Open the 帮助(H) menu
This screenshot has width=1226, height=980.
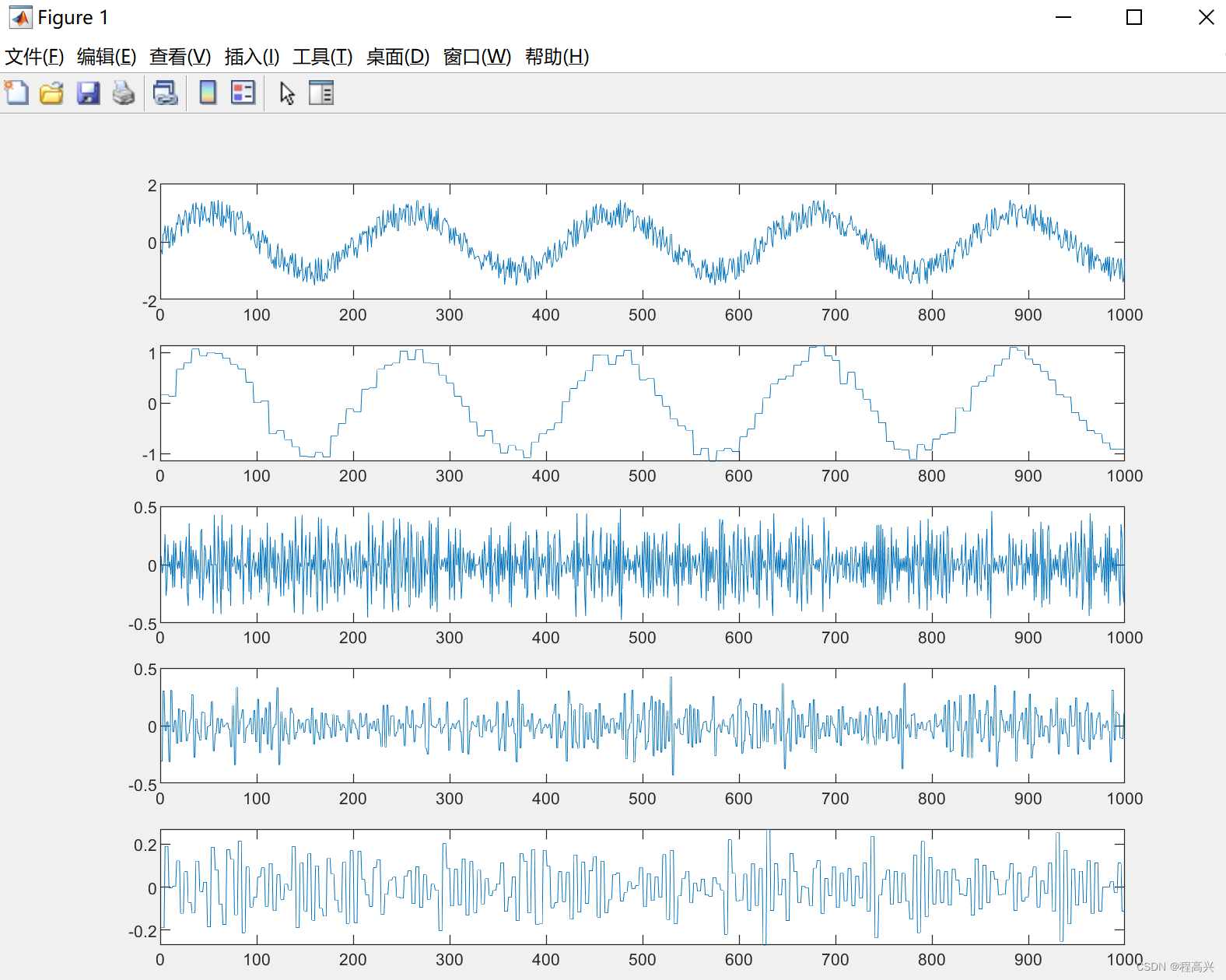click(x=557, y=57)
